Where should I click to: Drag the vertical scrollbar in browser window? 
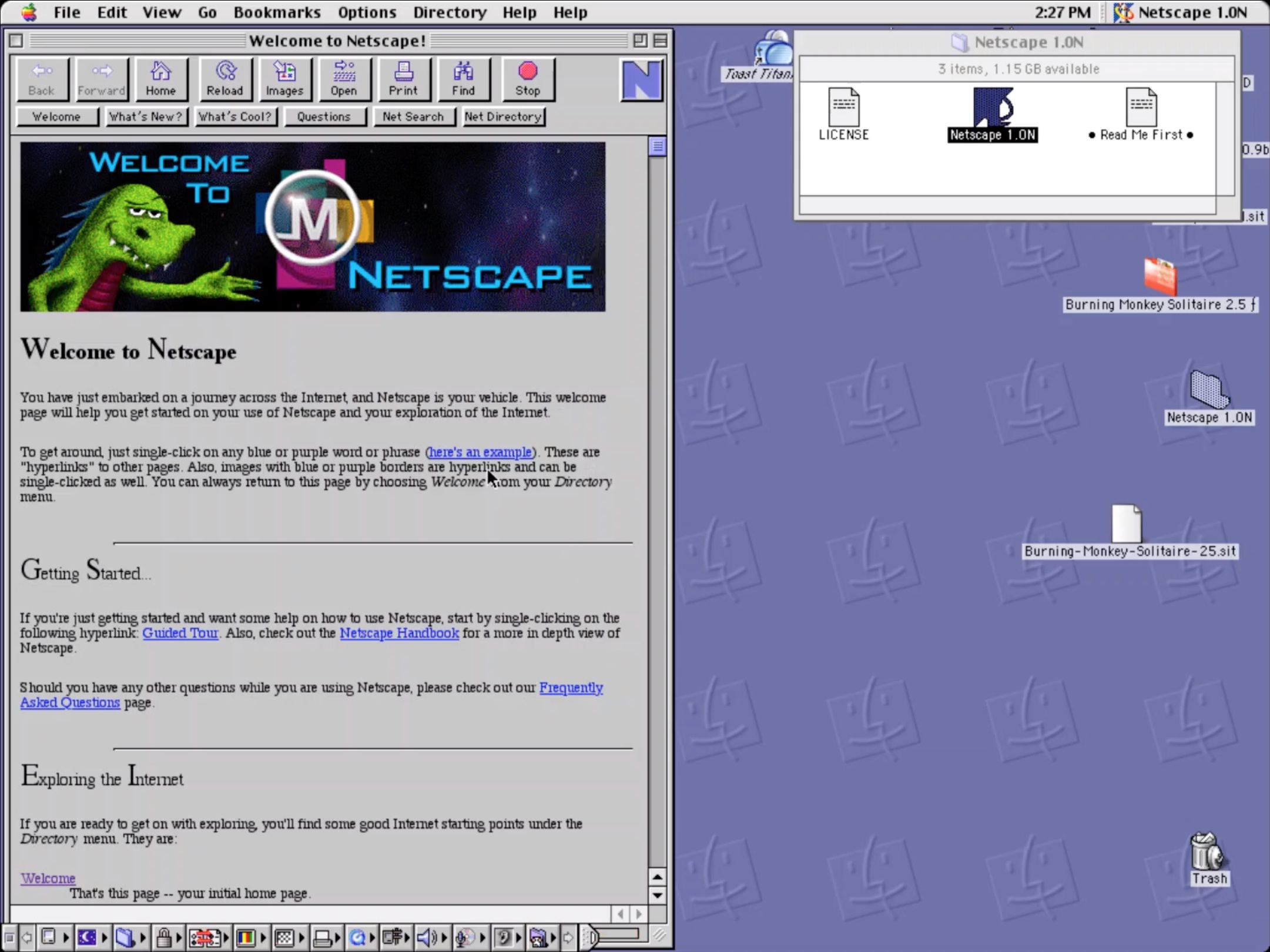(x=658, y=147)
